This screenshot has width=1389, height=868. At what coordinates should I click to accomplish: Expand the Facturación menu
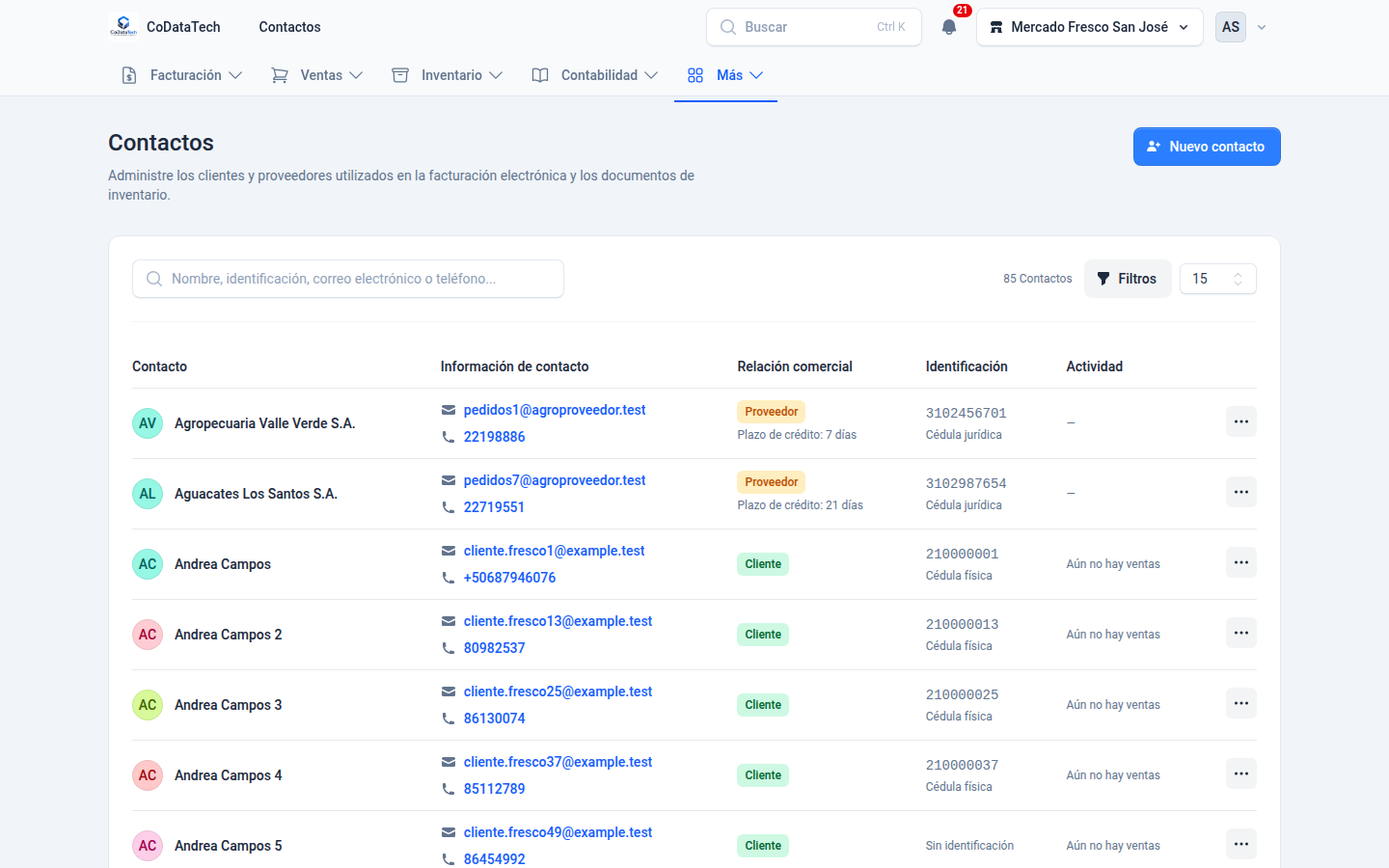coord(181,75)
